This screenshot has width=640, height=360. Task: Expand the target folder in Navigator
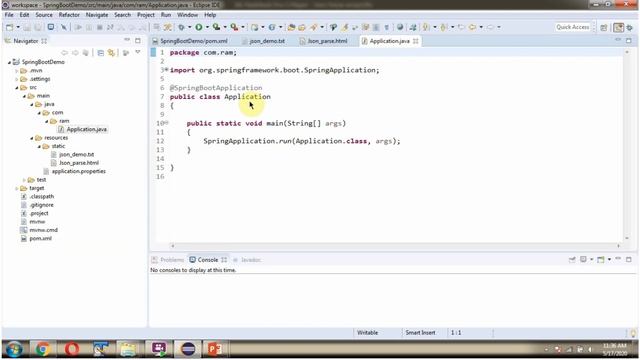pyautogui.click(x=17, y=188)
